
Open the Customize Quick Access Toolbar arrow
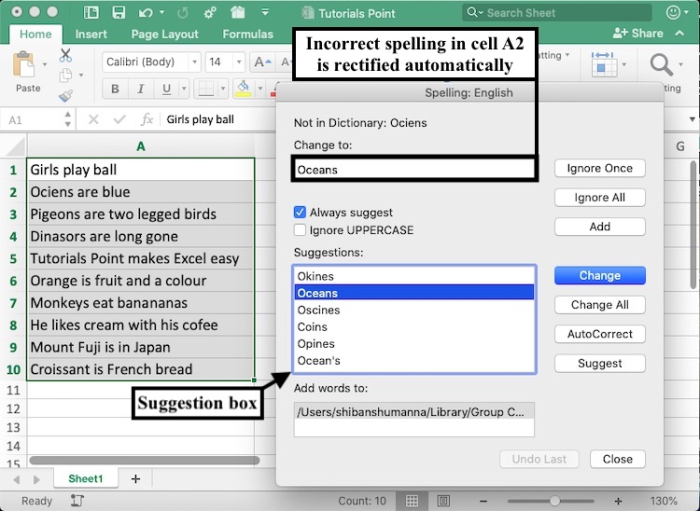click(265, 12)
